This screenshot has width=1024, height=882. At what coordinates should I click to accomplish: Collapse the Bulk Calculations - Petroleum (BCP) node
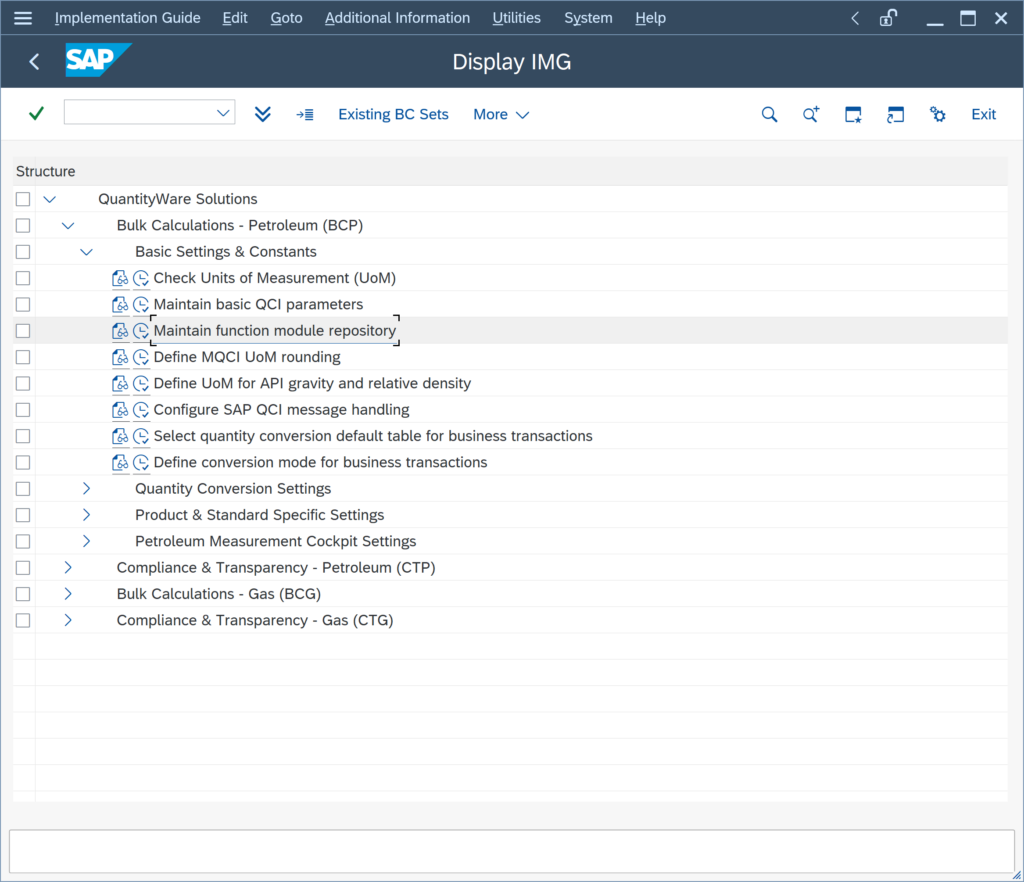coord(68,226)
